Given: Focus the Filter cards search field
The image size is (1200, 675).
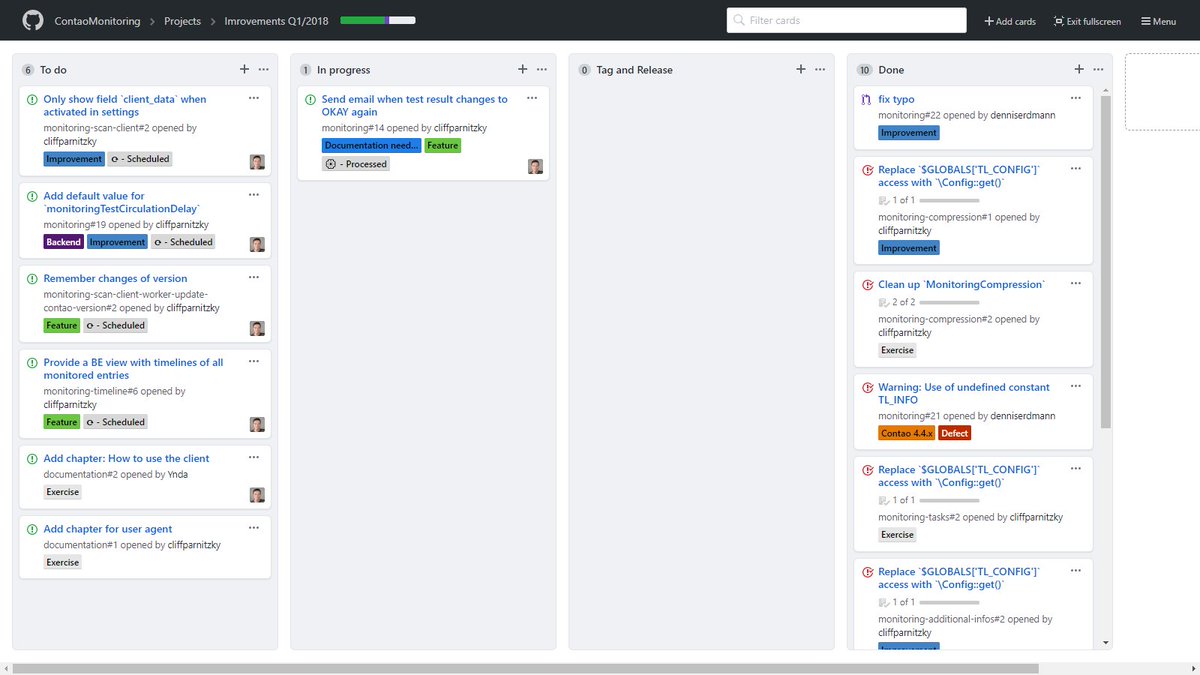Looking at the screenshot, I should [846, 20].
